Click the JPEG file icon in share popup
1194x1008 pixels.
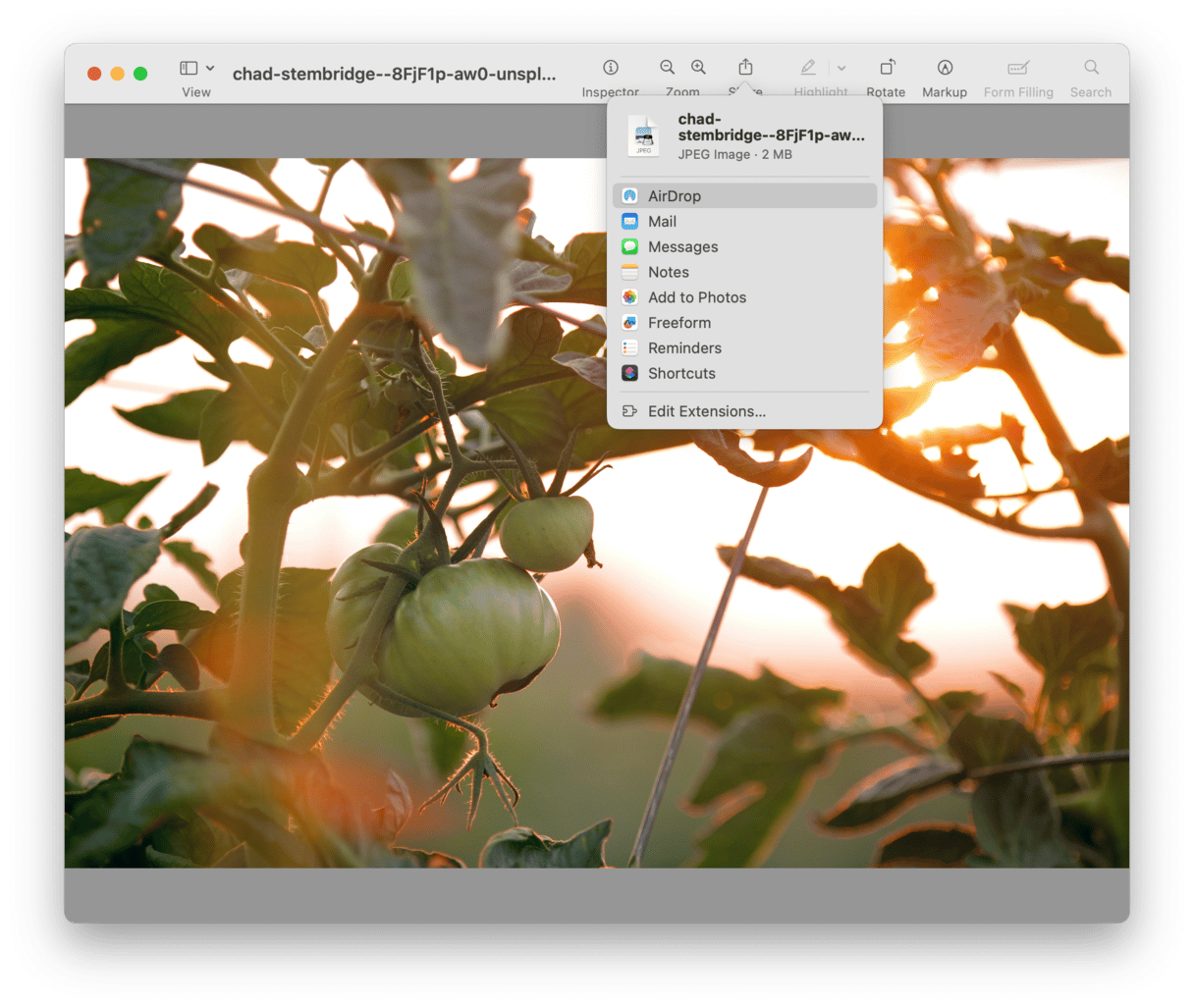click(x=644, y=135)
